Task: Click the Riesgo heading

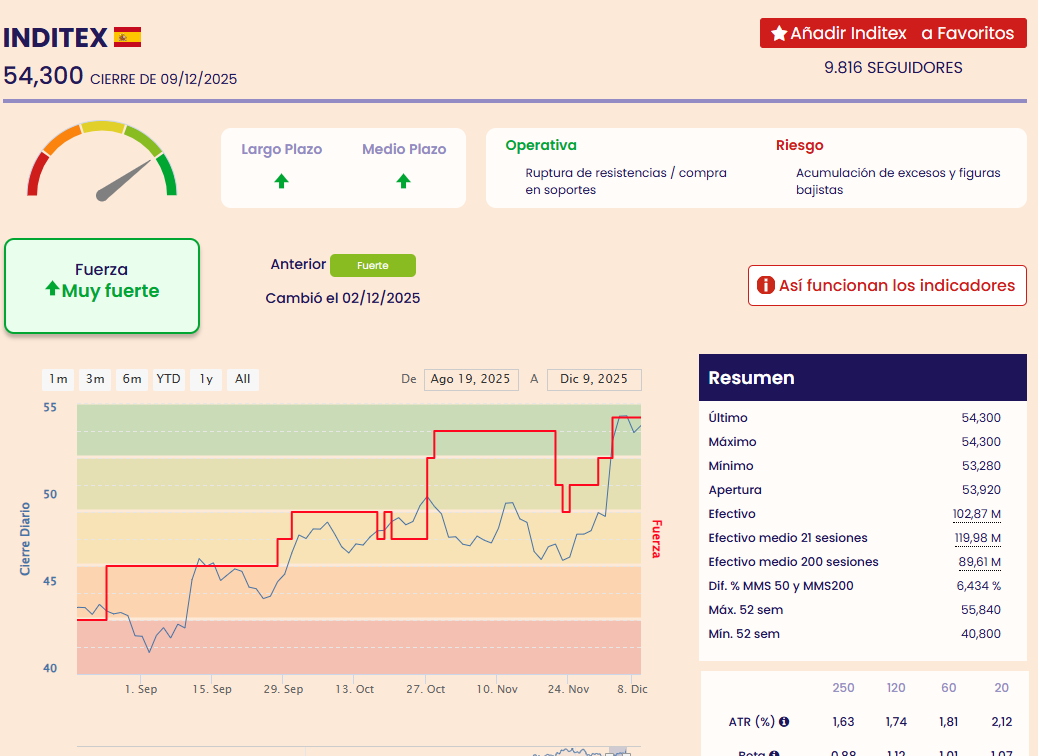Action: [x=800, y=145]
